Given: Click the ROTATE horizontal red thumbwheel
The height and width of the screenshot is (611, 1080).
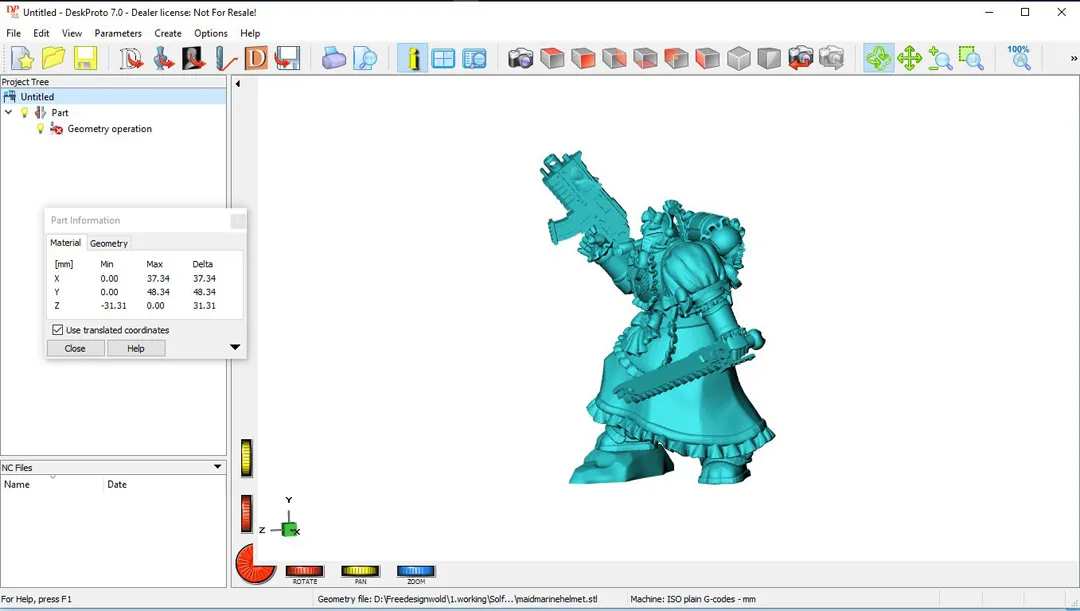Looking at the screenshot, I should [x=304, y=570].
